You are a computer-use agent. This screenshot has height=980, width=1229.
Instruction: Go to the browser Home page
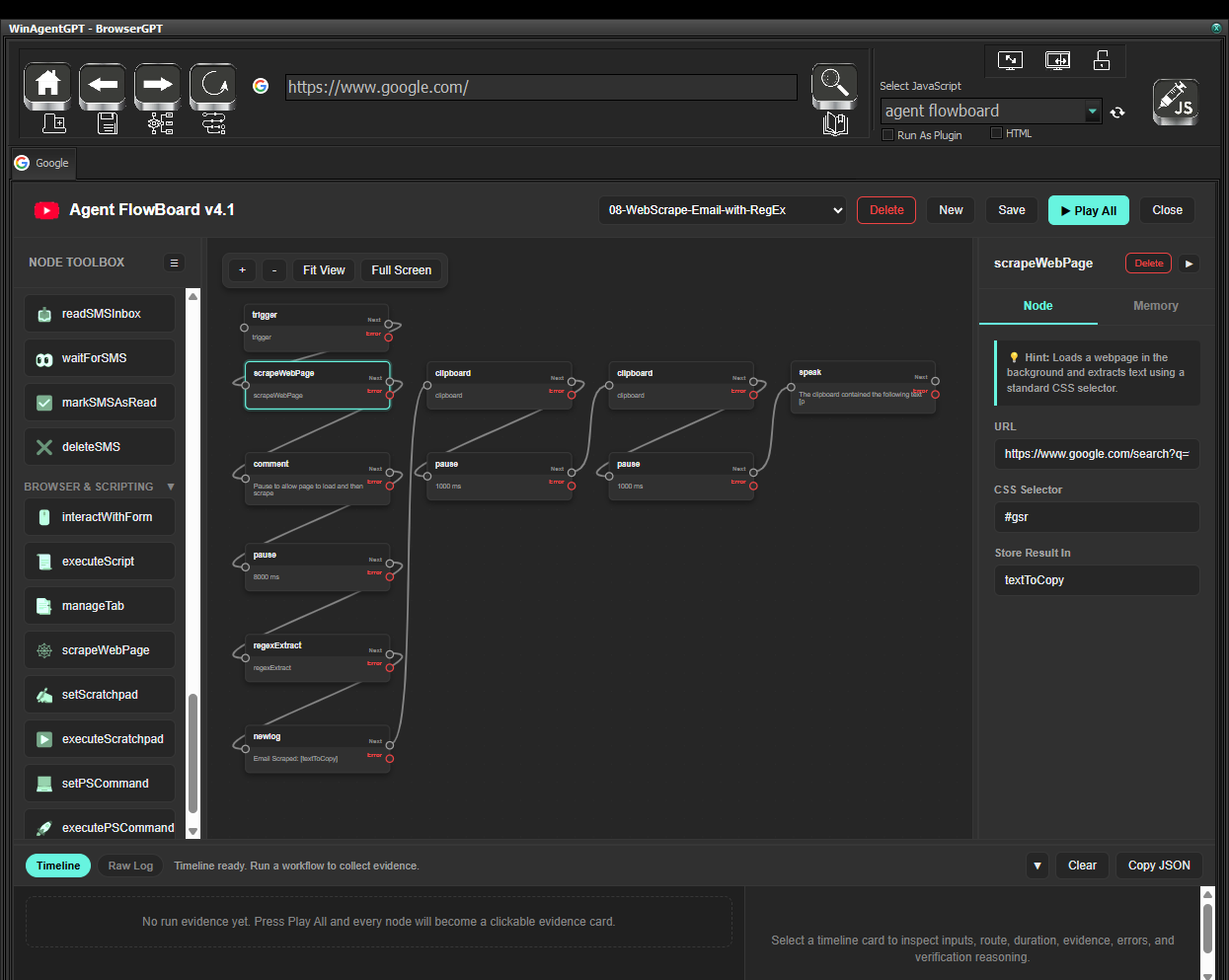(x=47, y=85)
